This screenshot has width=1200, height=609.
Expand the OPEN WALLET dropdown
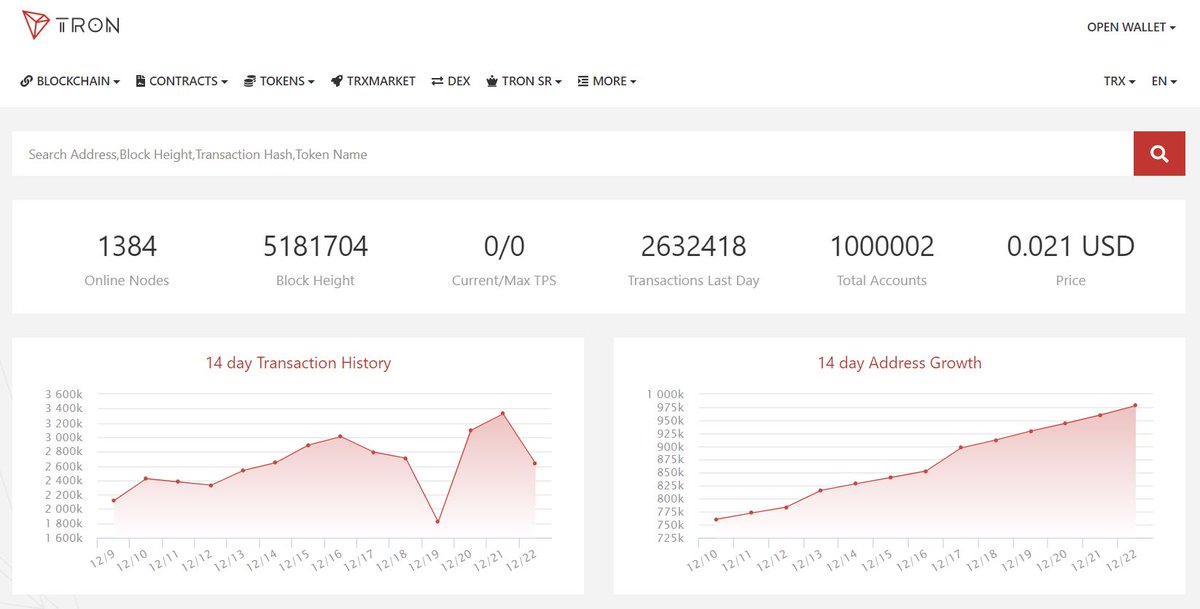[1131, 27]
